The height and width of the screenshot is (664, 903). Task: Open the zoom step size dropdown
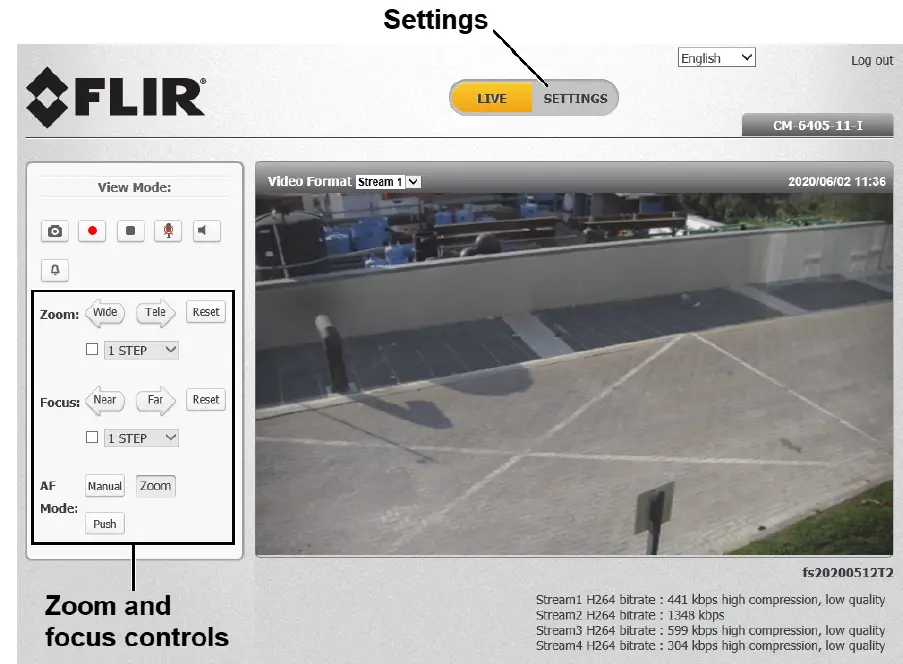tap(140, 349)
